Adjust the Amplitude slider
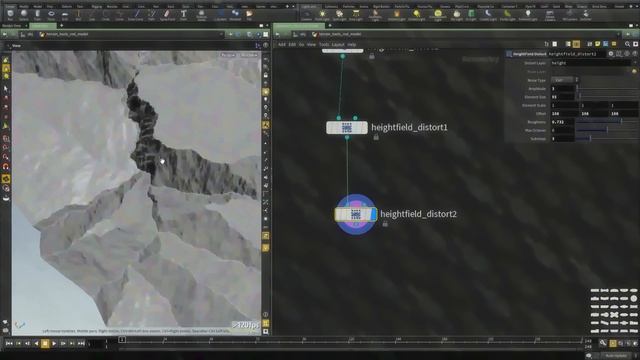Image resolution: width=640 pixels, height=360 pixels. (607, 89)
